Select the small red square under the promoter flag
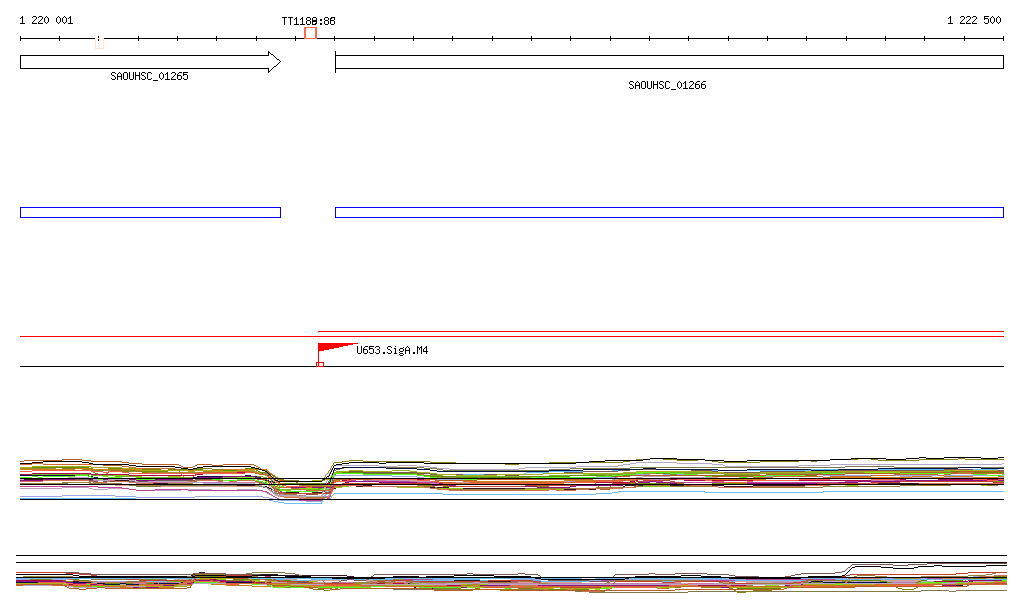Viewport: 1024px width, 611px height. (319, 364)
